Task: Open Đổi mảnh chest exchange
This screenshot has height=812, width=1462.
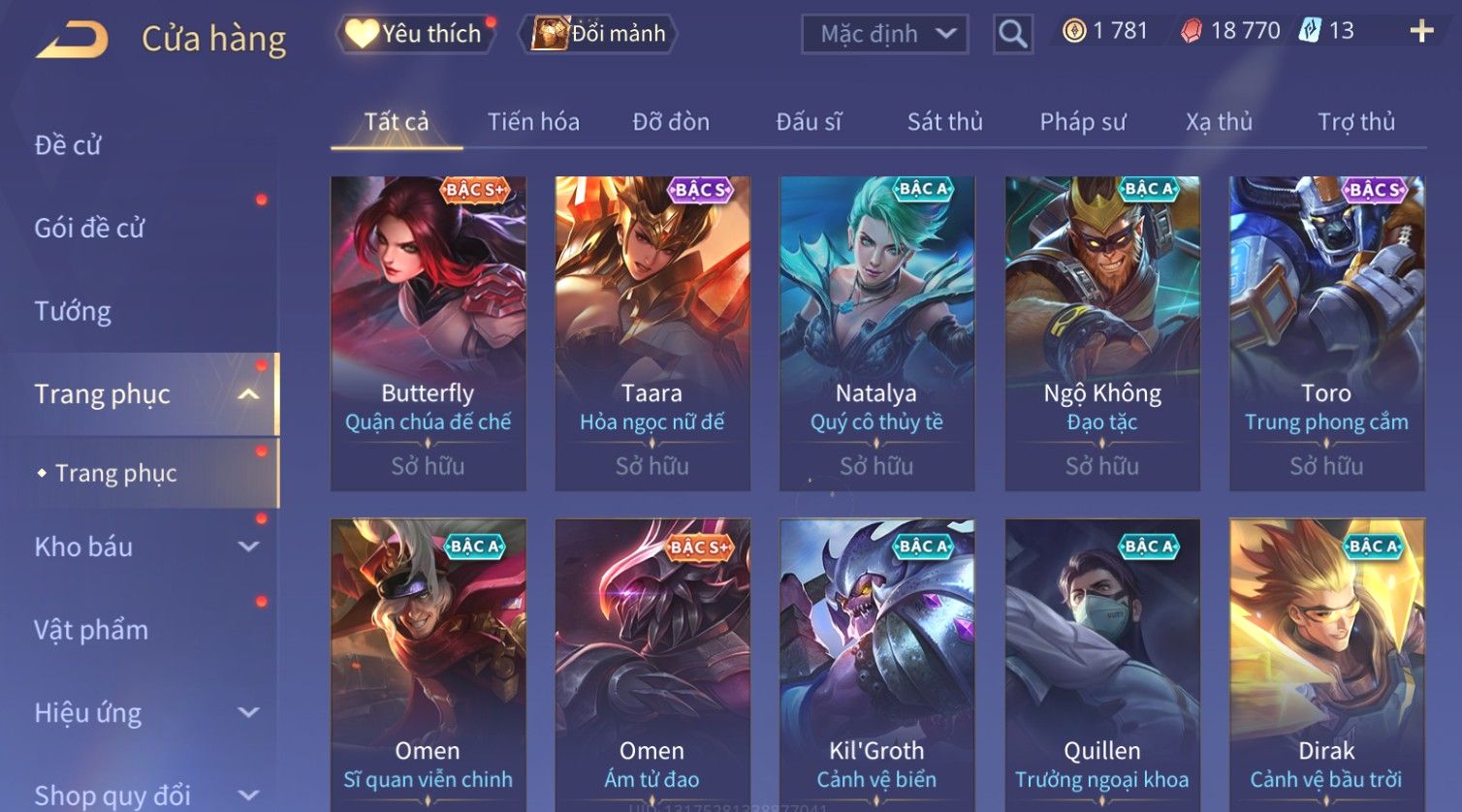Action: (598, 34)
